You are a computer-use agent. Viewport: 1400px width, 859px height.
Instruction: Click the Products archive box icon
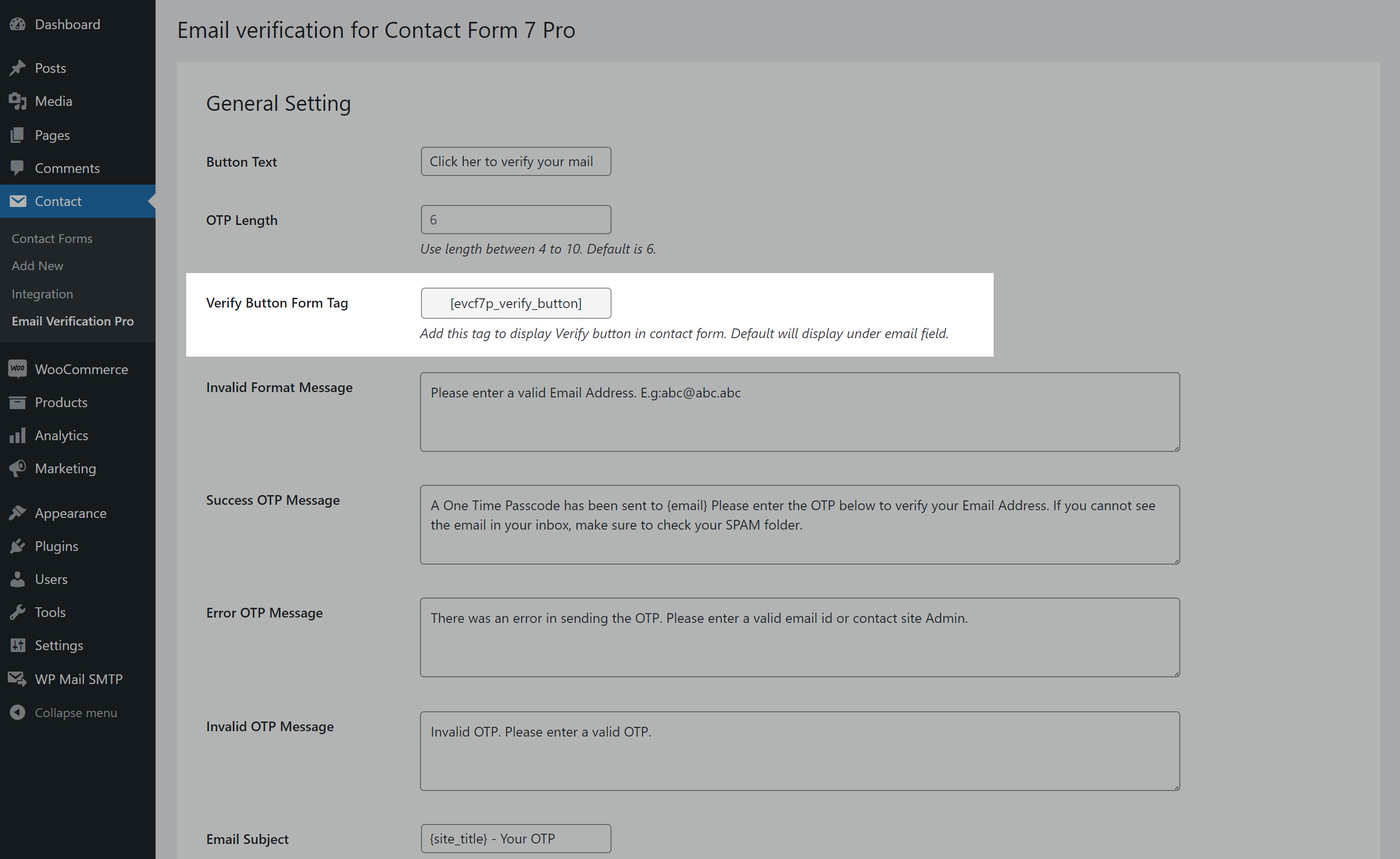[17, 402]
